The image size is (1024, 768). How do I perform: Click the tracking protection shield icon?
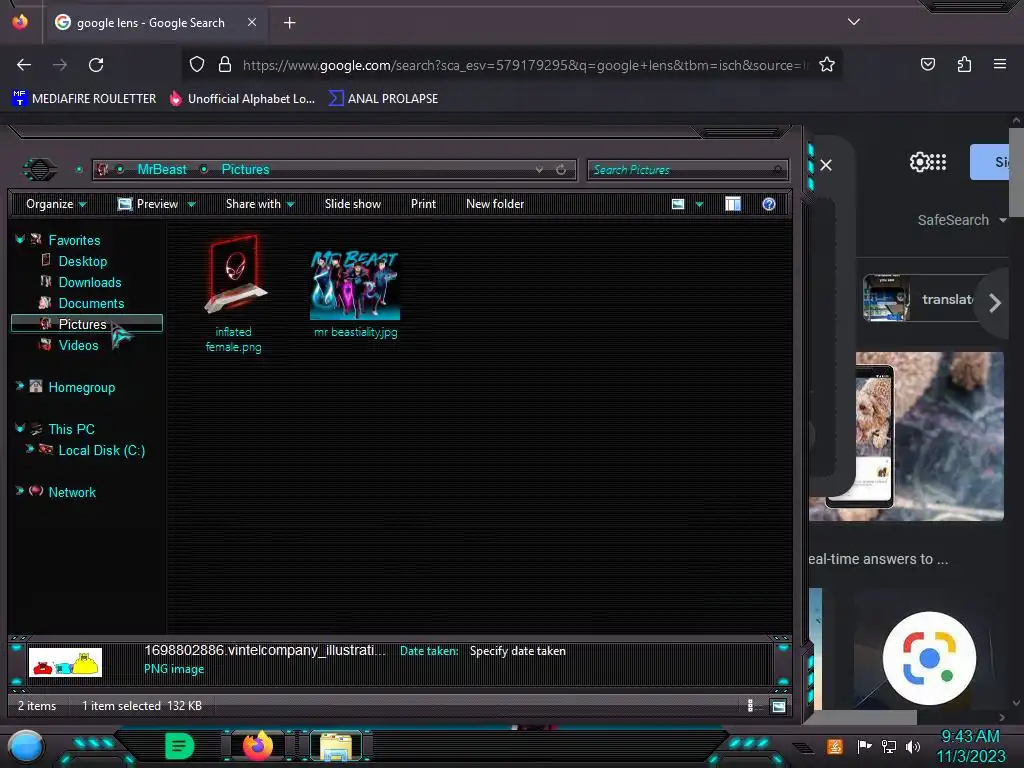tap(197, 64)
